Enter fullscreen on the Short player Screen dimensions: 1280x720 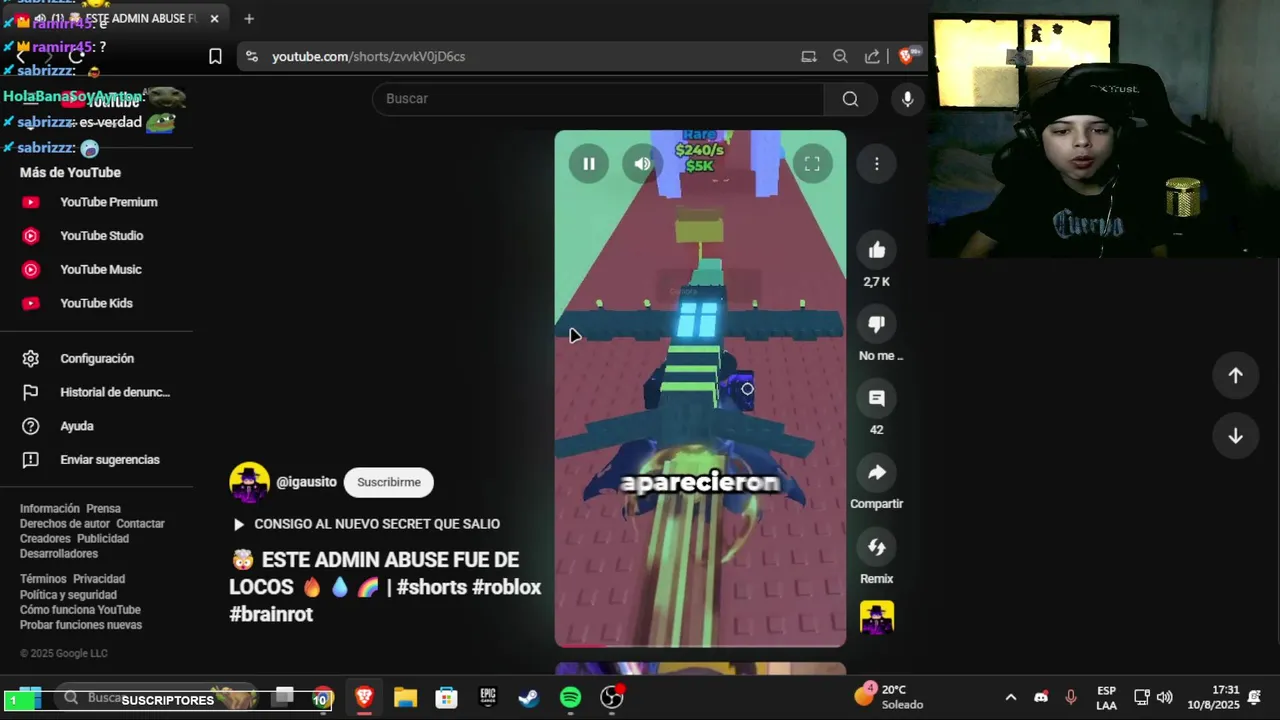coord(812,164)
